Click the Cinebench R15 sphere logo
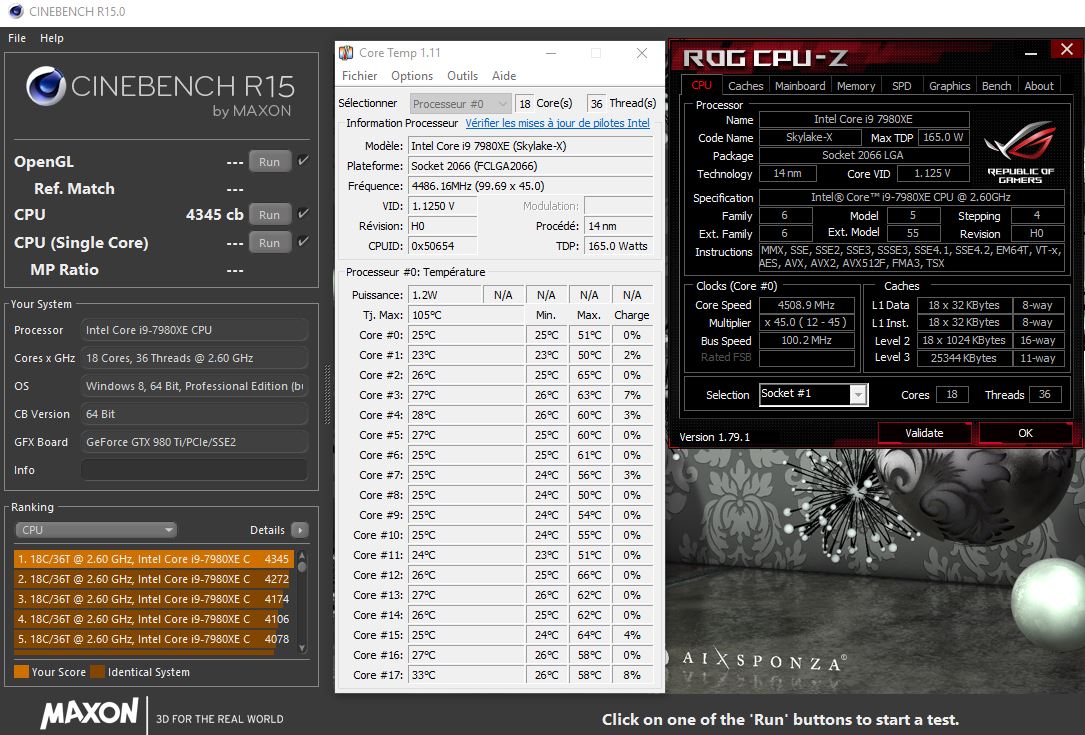Image resolution: width=1085 pixels, height=735 pixels. pyautogui.click(x=46, y=86)
